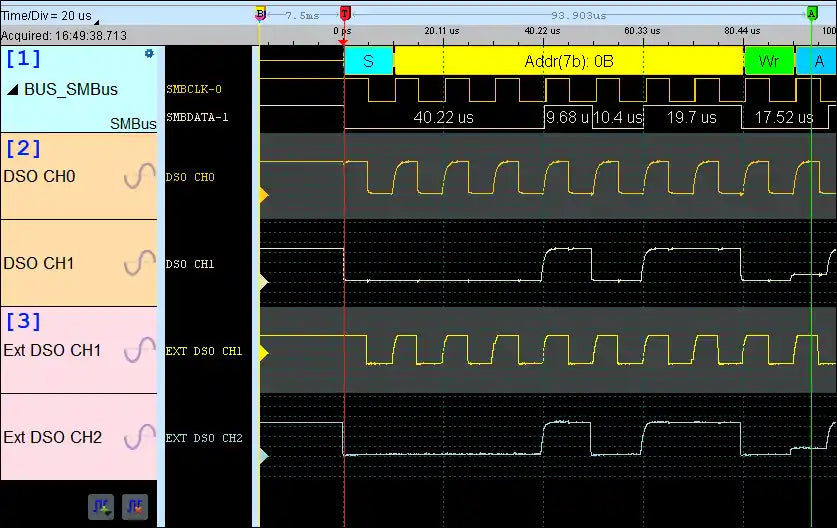Click the 80.44 us ruler tick label
The image size is (837, 528).
[x=742, y=31]
